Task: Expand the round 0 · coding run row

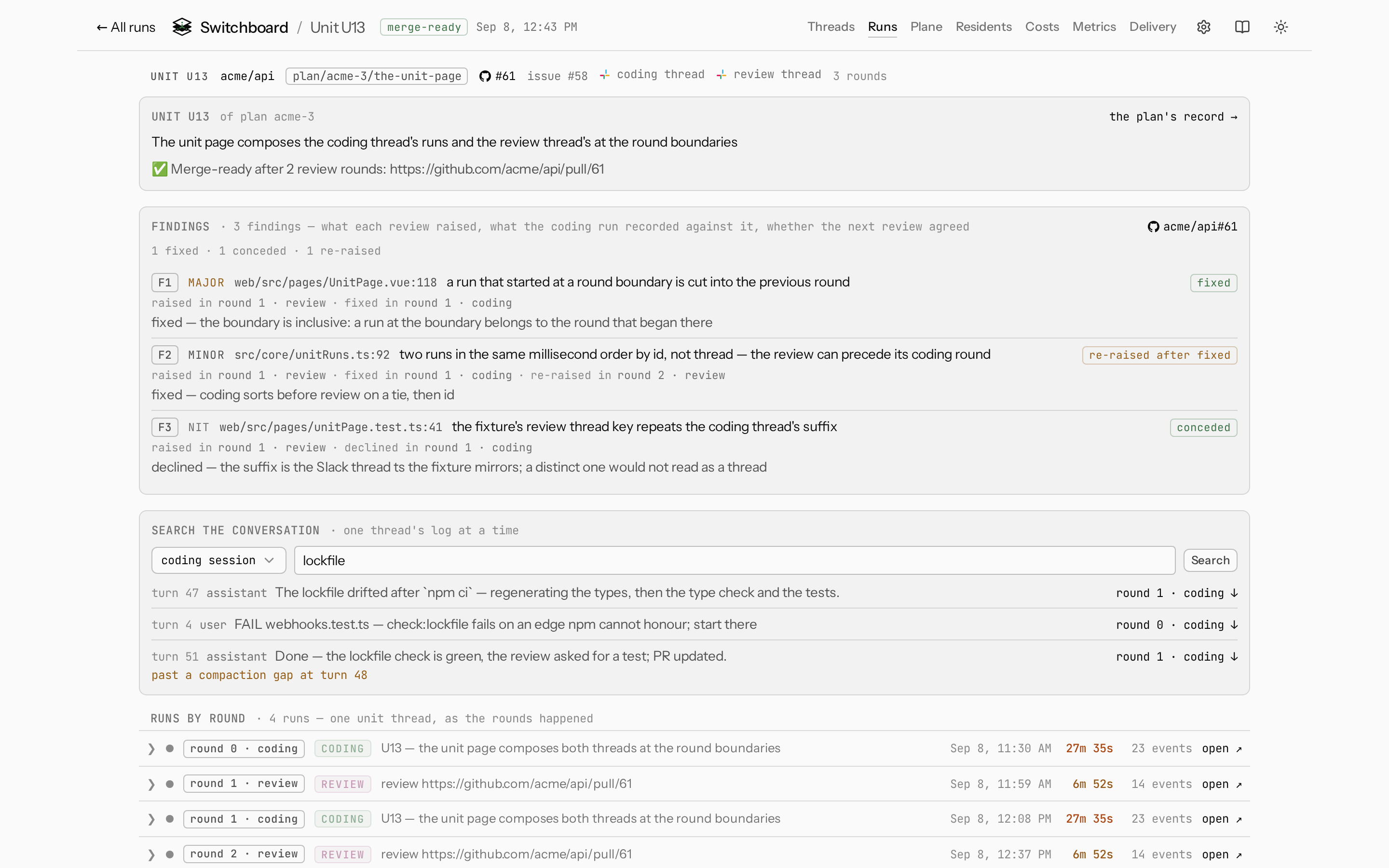Action: [x=151, y=748]
